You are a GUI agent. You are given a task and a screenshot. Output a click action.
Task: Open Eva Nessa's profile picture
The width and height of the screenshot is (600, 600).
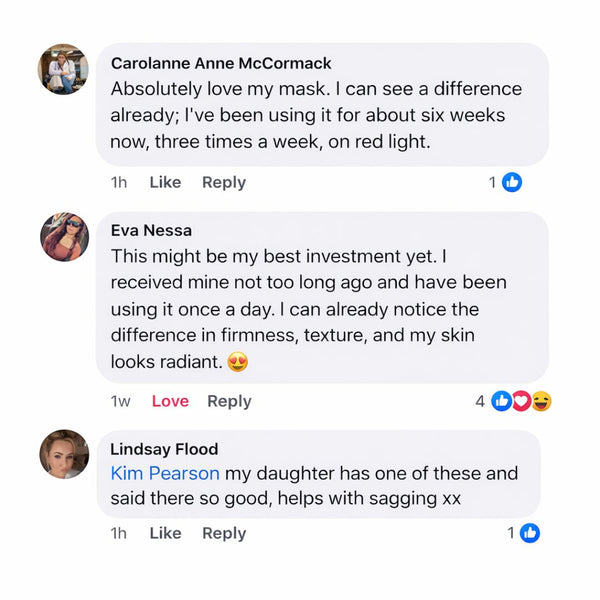tap(64, 237)
